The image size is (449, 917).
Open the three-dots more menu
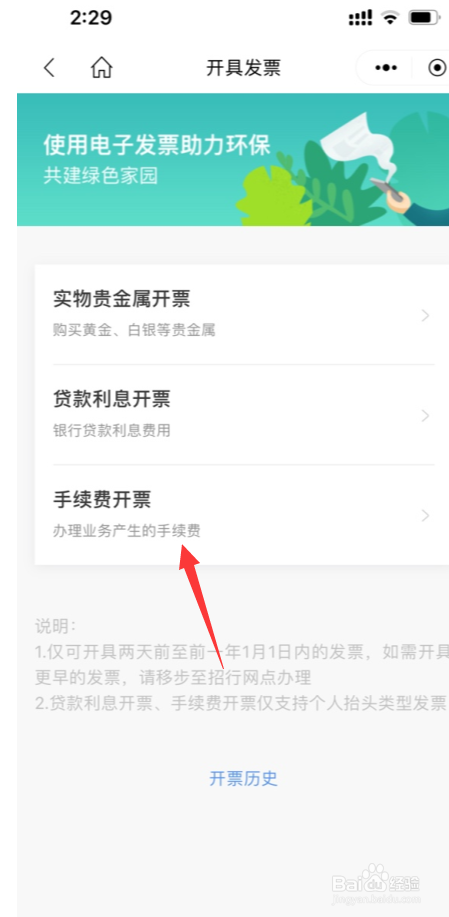pos(386,68)
